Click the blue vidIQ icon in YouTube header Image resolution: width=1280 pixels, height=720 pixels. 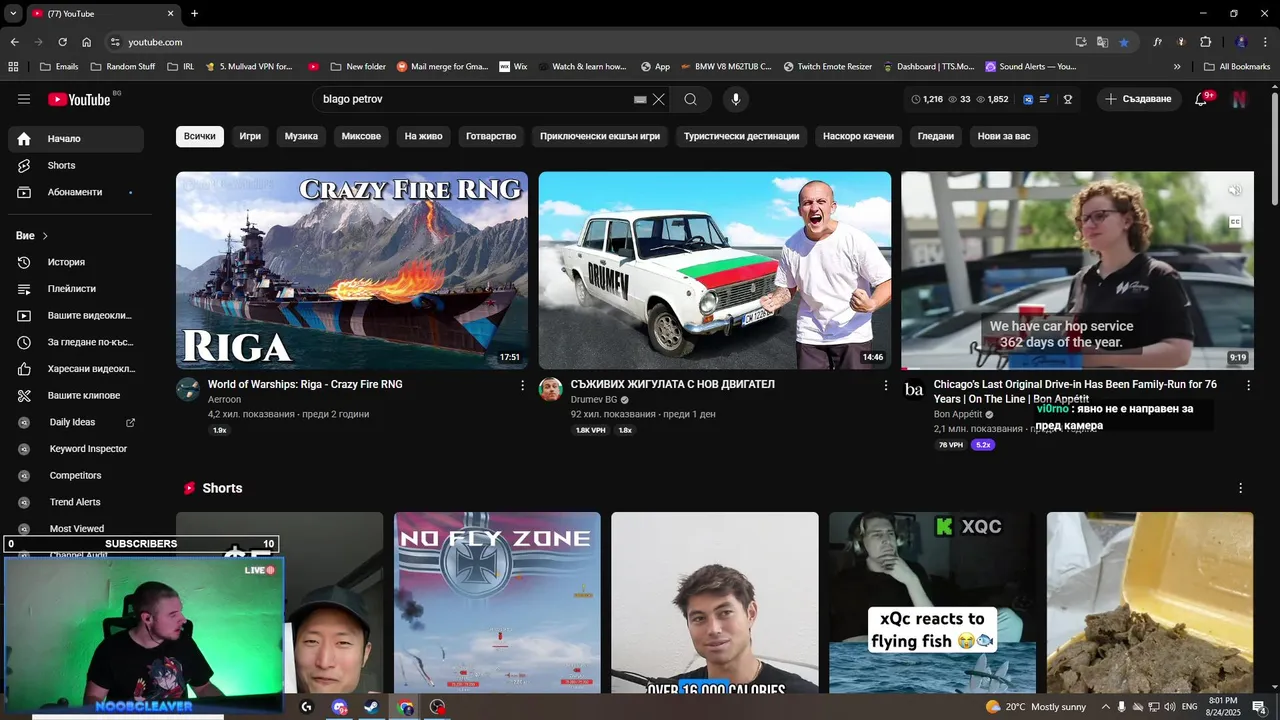pos(1028,99)
